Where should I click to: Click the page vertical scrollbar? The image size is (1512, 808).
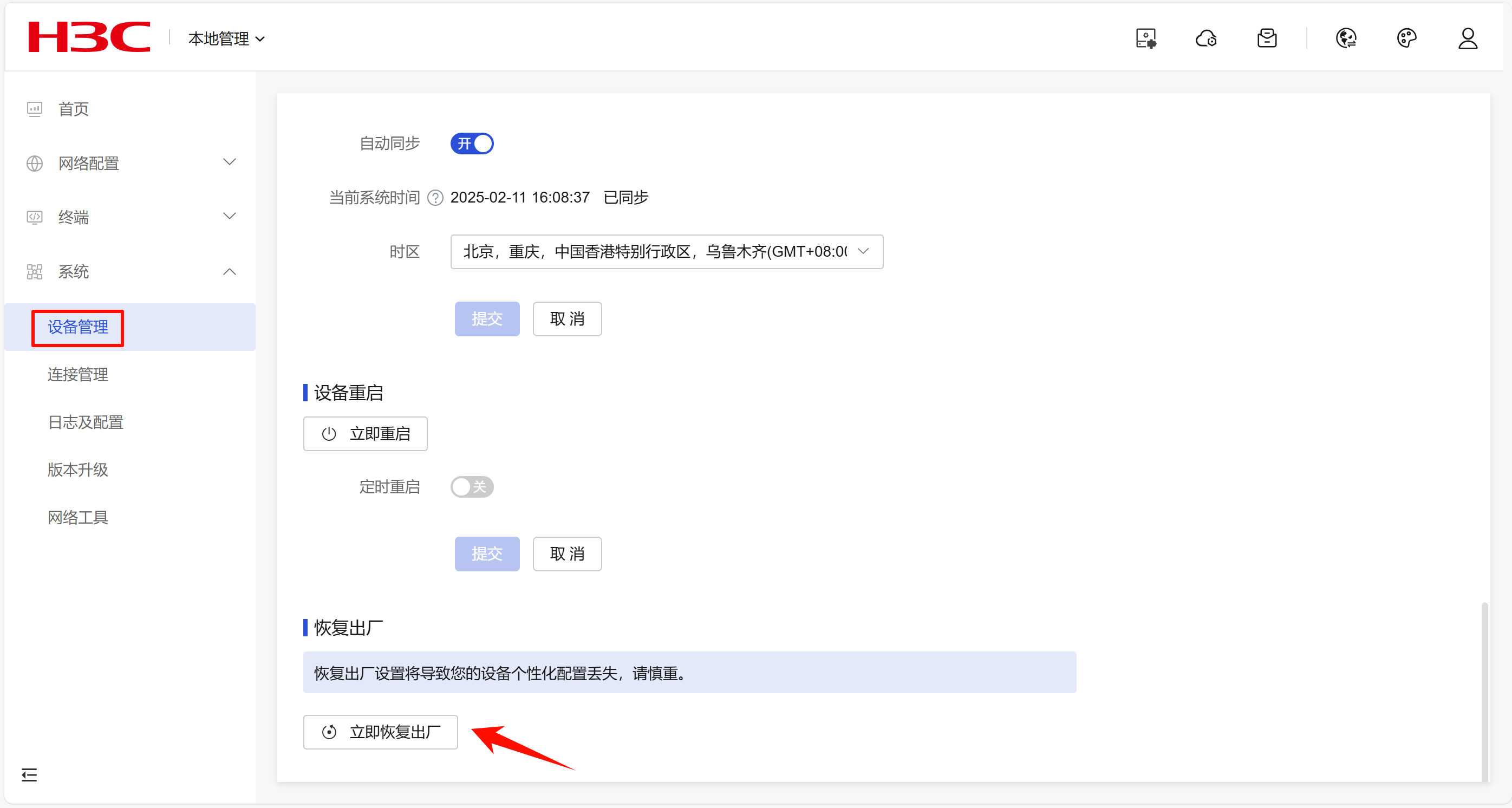(x=1484, y=691)
